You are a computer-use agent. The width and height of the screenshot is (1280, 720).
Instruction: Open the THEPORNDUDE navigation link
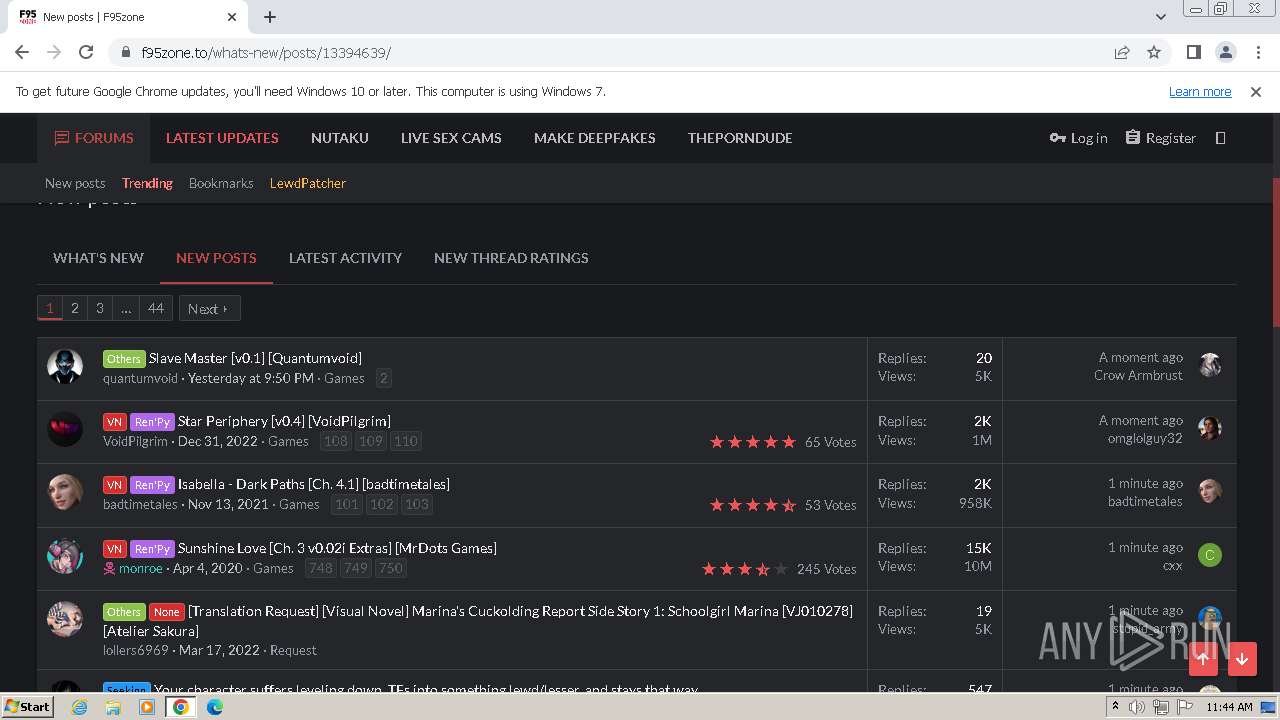(740, 138)
